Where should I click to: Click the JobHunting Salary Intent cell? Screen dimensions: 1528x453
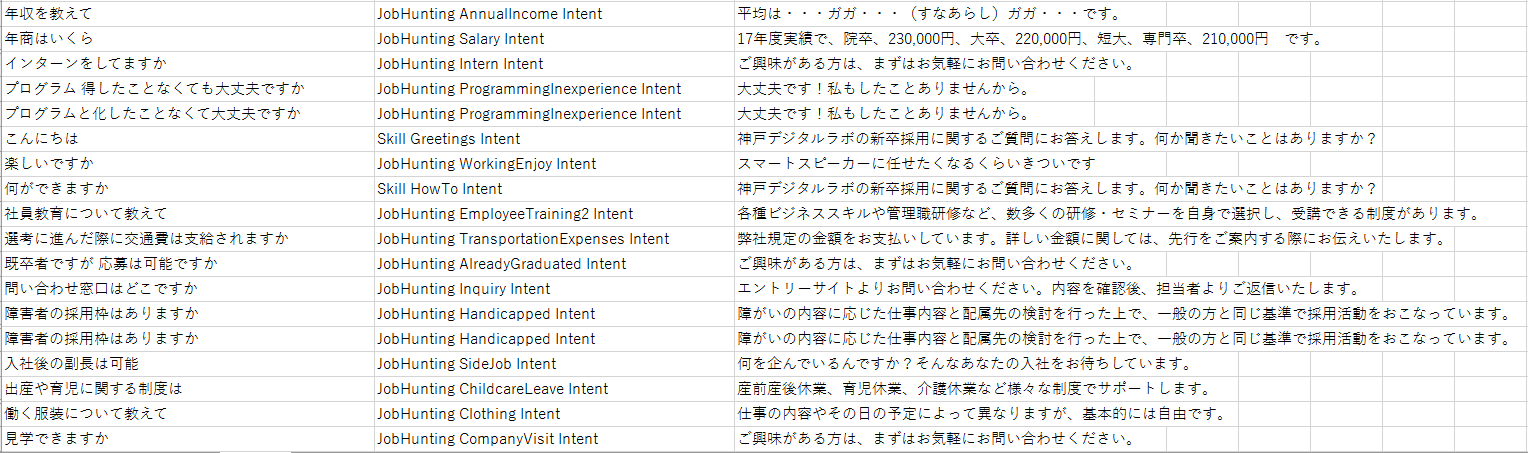[x=554, y=39]
